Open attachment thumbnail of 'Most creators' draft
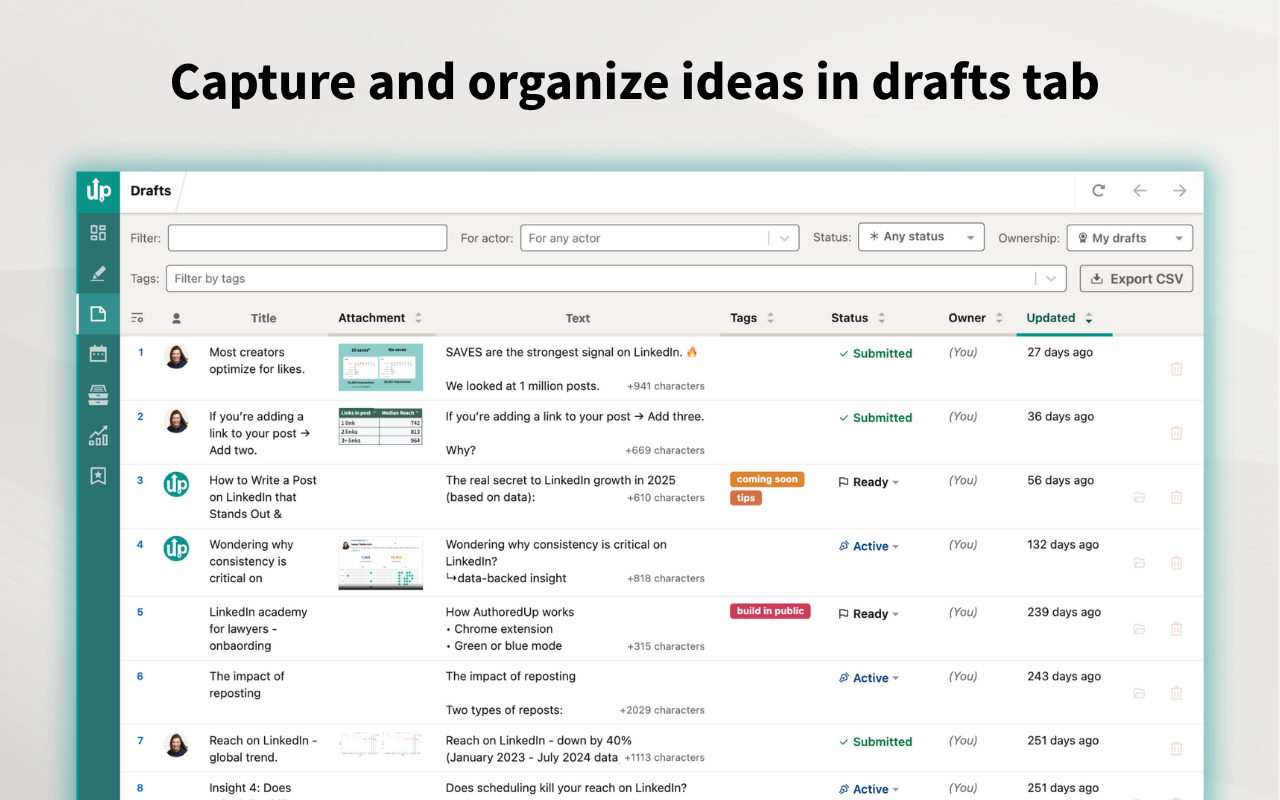The width and height of the screenshot is (1280, 800). [380, 367]
